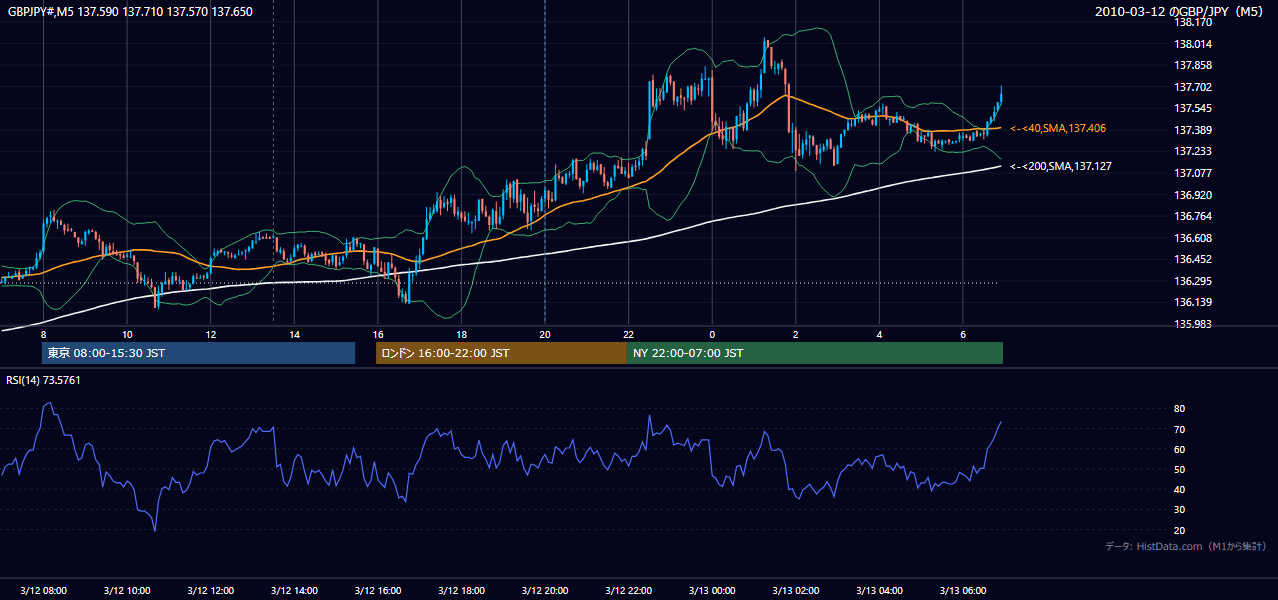
Task: Click the 40,SMA,137.406 moving average label
Action: [1058, 128]
